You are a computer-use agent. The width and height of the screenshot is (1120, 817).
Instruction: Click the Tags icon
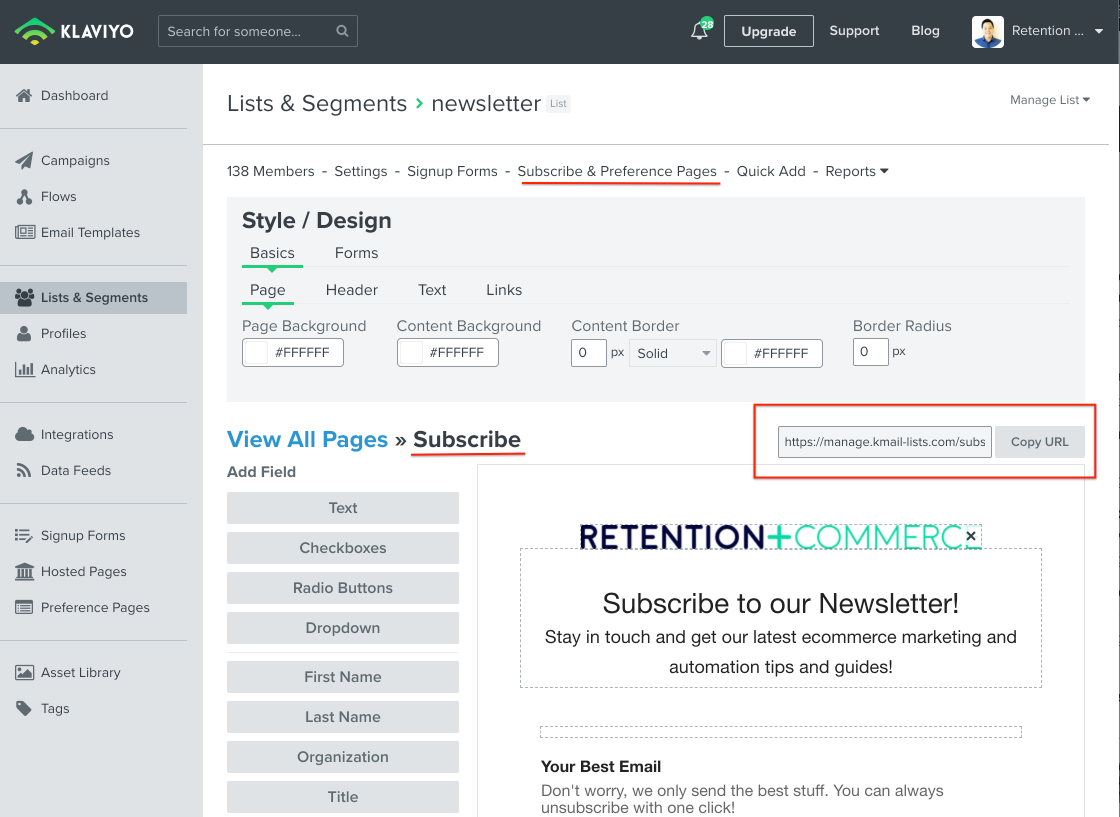coord(24,708)
